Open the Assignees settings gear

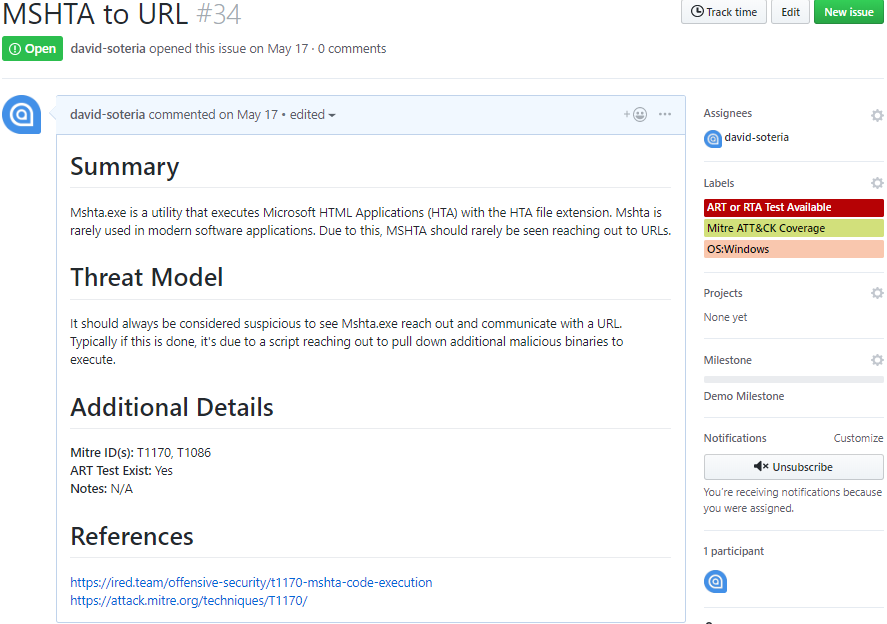(x=877, y=115)
